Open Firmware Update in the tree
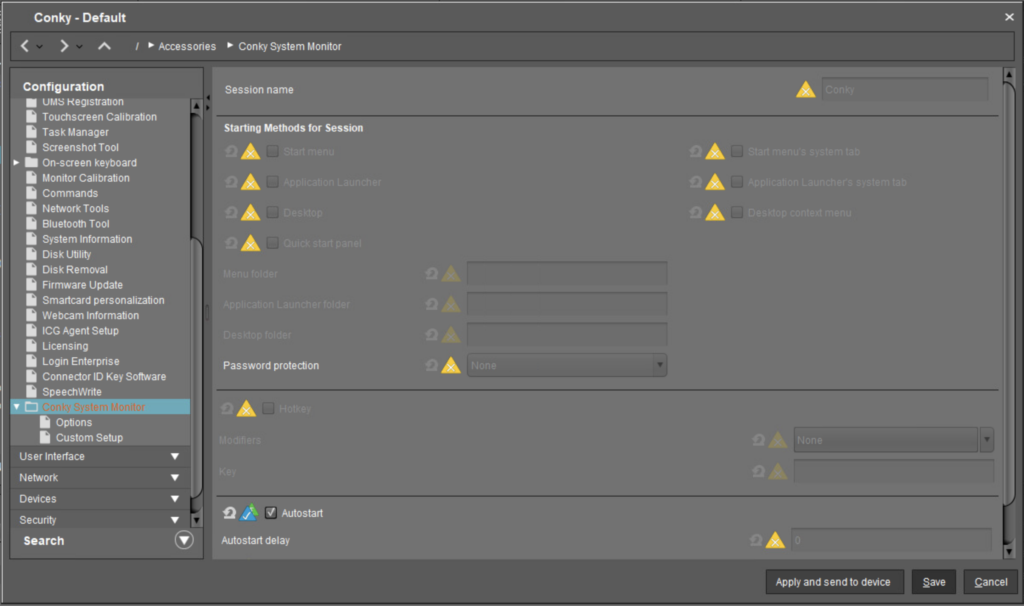This screenshot has width=1024, height=606. [x=82, y=285]
